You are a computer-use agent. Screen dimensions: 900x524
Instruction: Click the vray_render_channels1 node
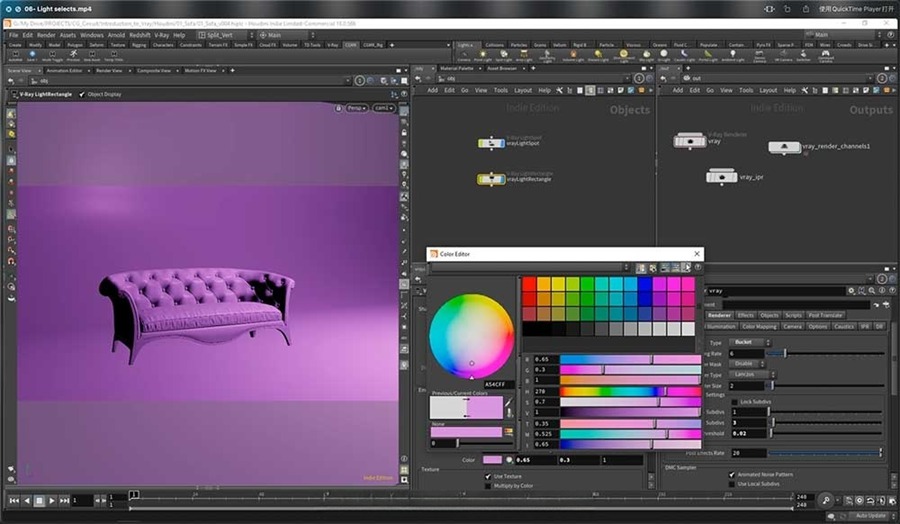pyautogui.click(x=784, y=148)
